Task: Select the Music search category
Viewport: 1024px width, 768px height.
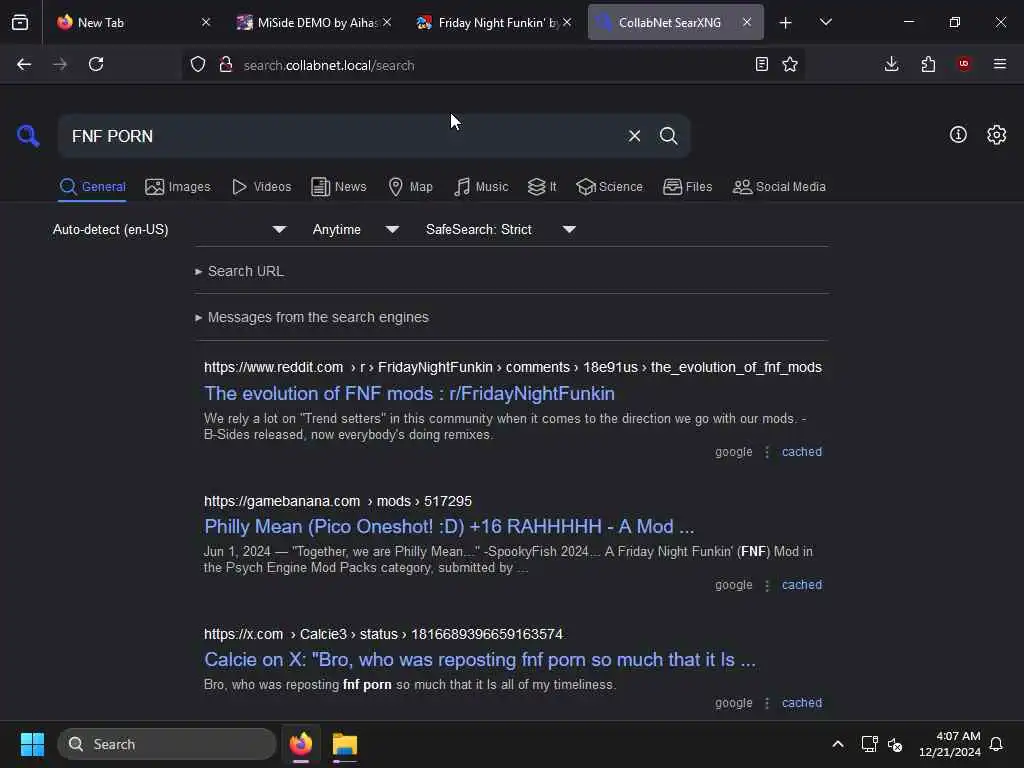Action: click(x=481, y=187)
